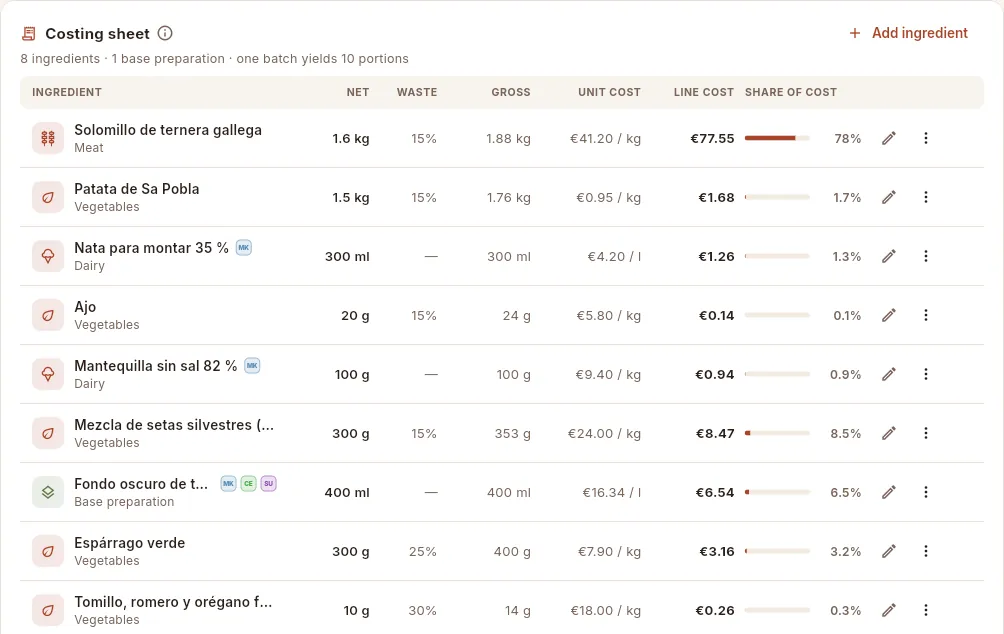1004x634 pixels.
Task: Click the Espárrago verde ingredient name
Action: (x=130, y=543)
